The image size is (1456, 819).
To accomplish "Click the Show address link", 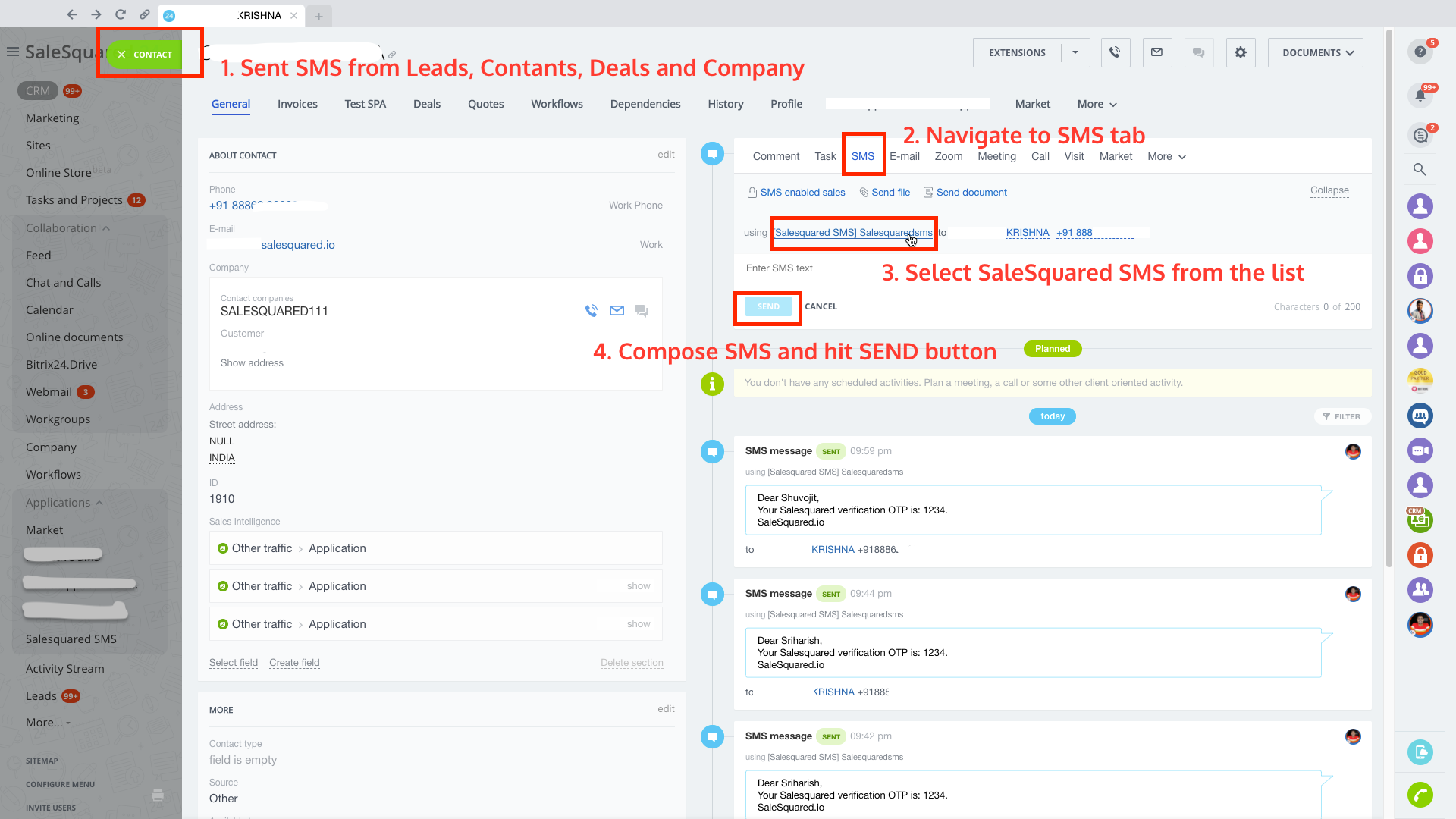I will (x=252, y=363).
